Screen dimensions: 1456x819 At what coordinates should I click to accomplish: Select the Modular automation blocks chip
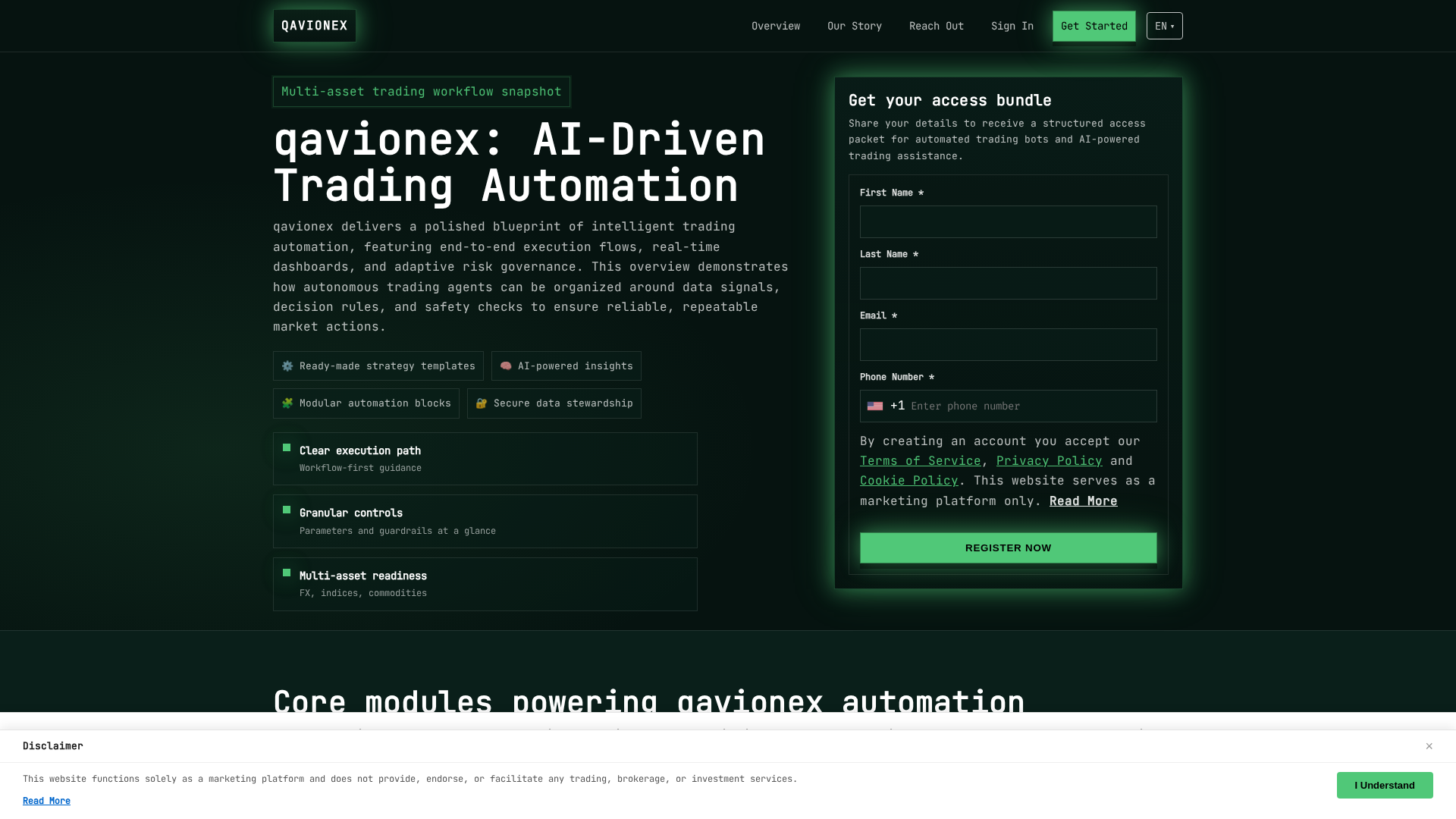[x=366, y=403]
